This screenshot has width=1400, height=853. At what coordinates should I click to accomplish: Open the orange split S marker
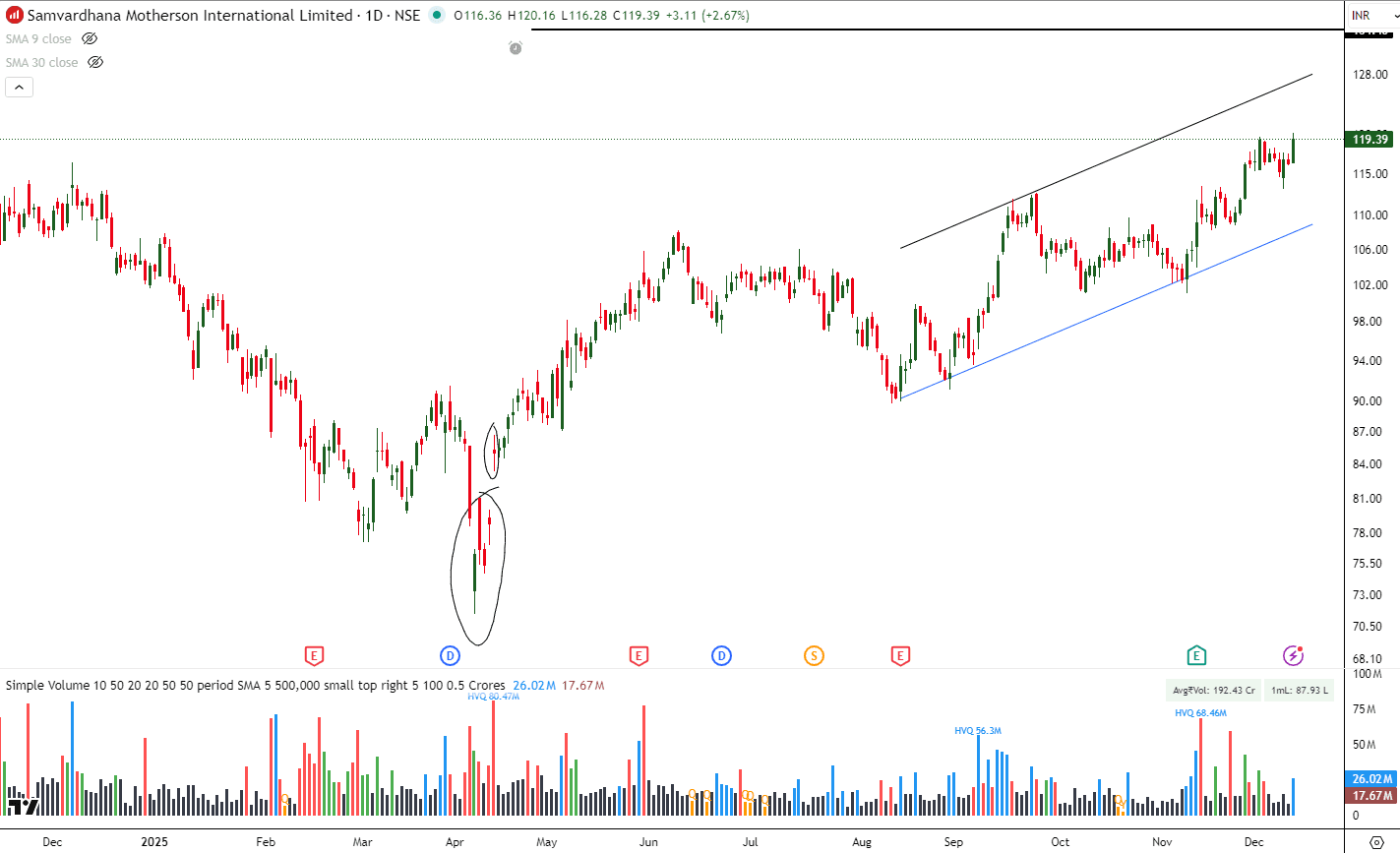click(814, 655)
